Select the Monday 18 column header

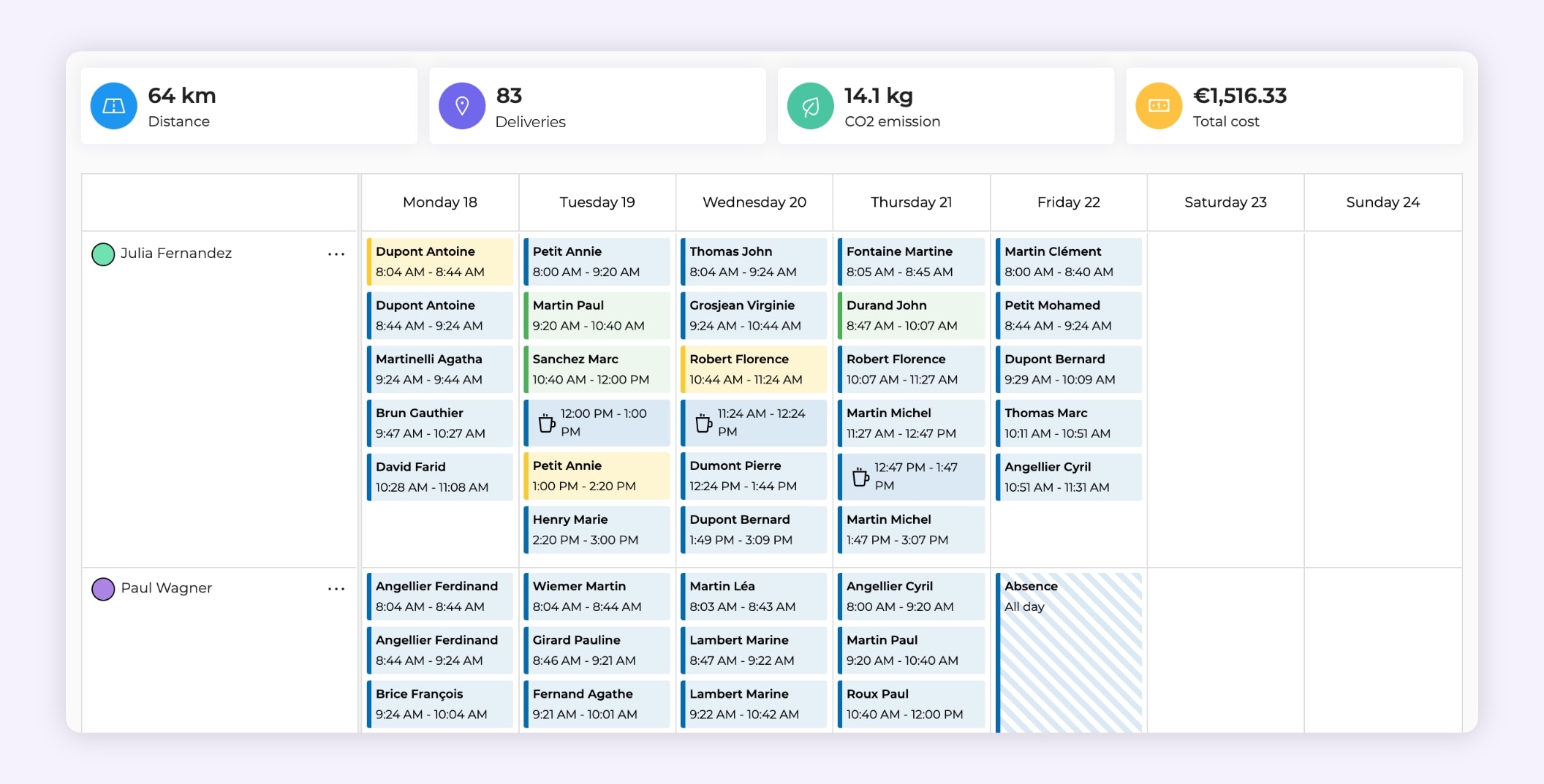439,202
